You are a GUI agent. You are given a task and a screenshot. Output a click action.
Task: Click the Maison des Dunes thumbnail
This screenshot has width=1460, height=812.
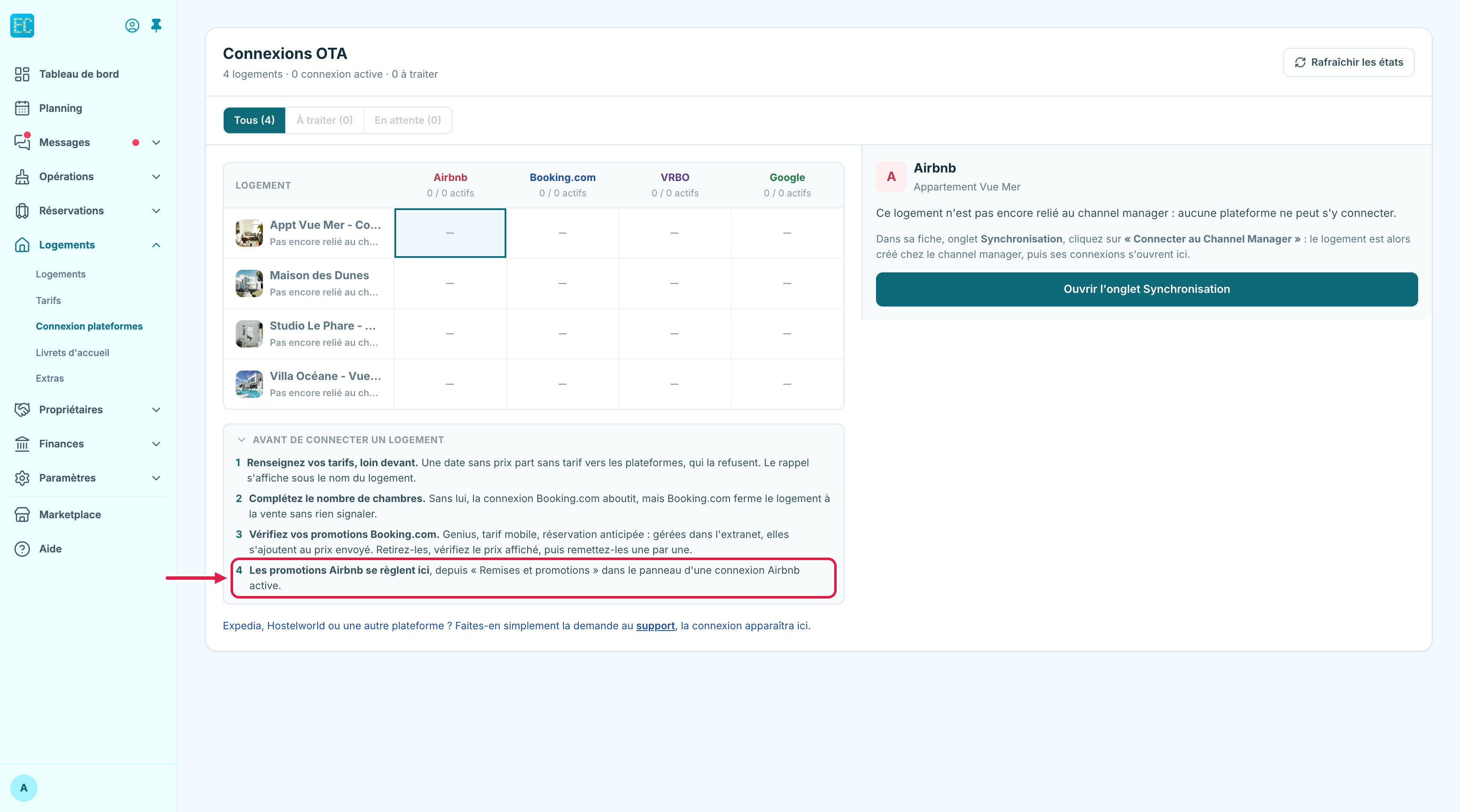pos(249,283)
